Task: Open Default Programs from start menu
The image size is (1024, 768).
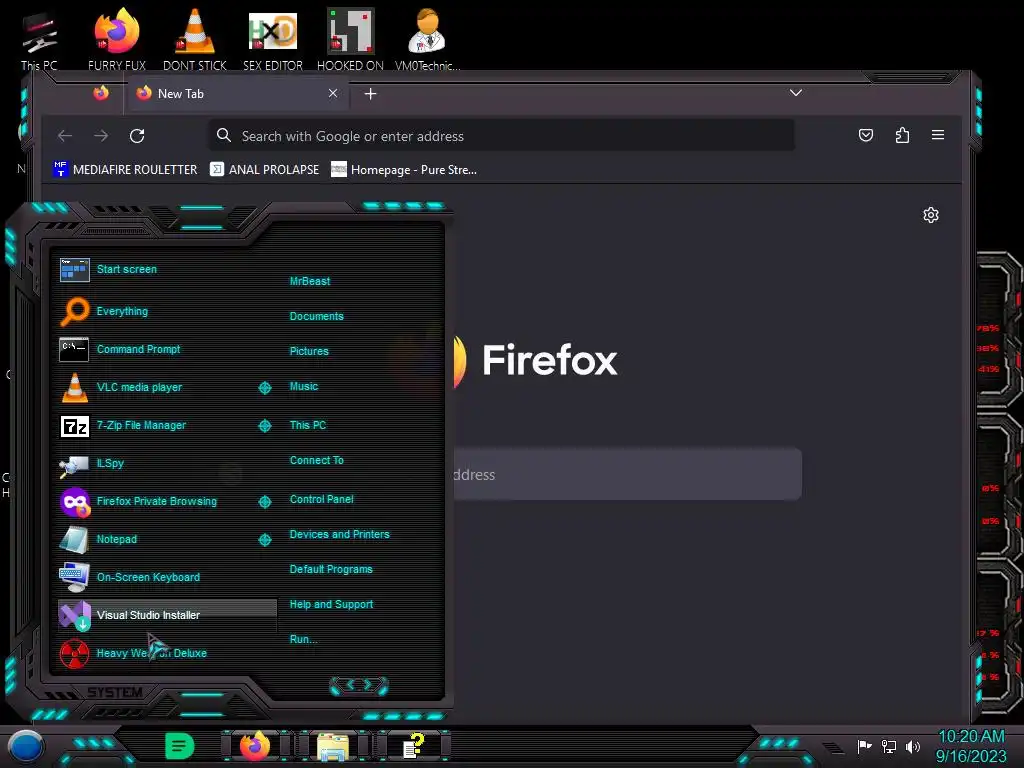Action: (331, 569)
